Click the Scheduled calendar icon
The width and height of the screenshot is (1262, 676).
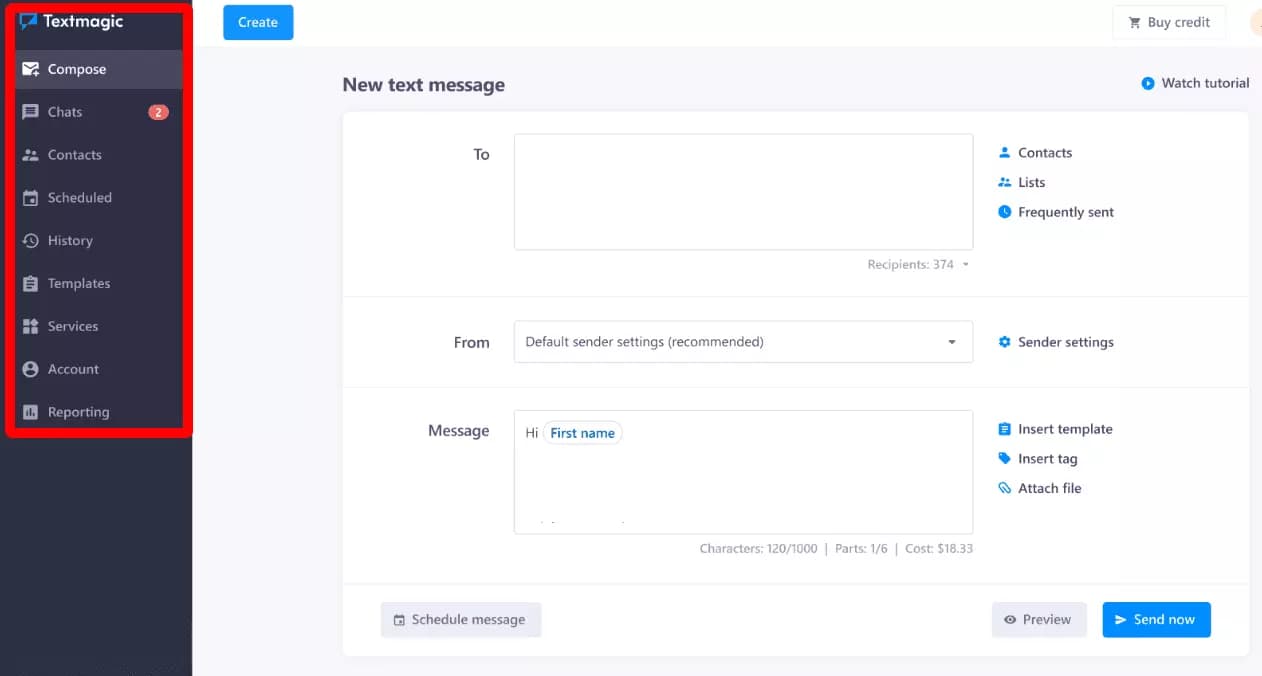click(31, 198)
